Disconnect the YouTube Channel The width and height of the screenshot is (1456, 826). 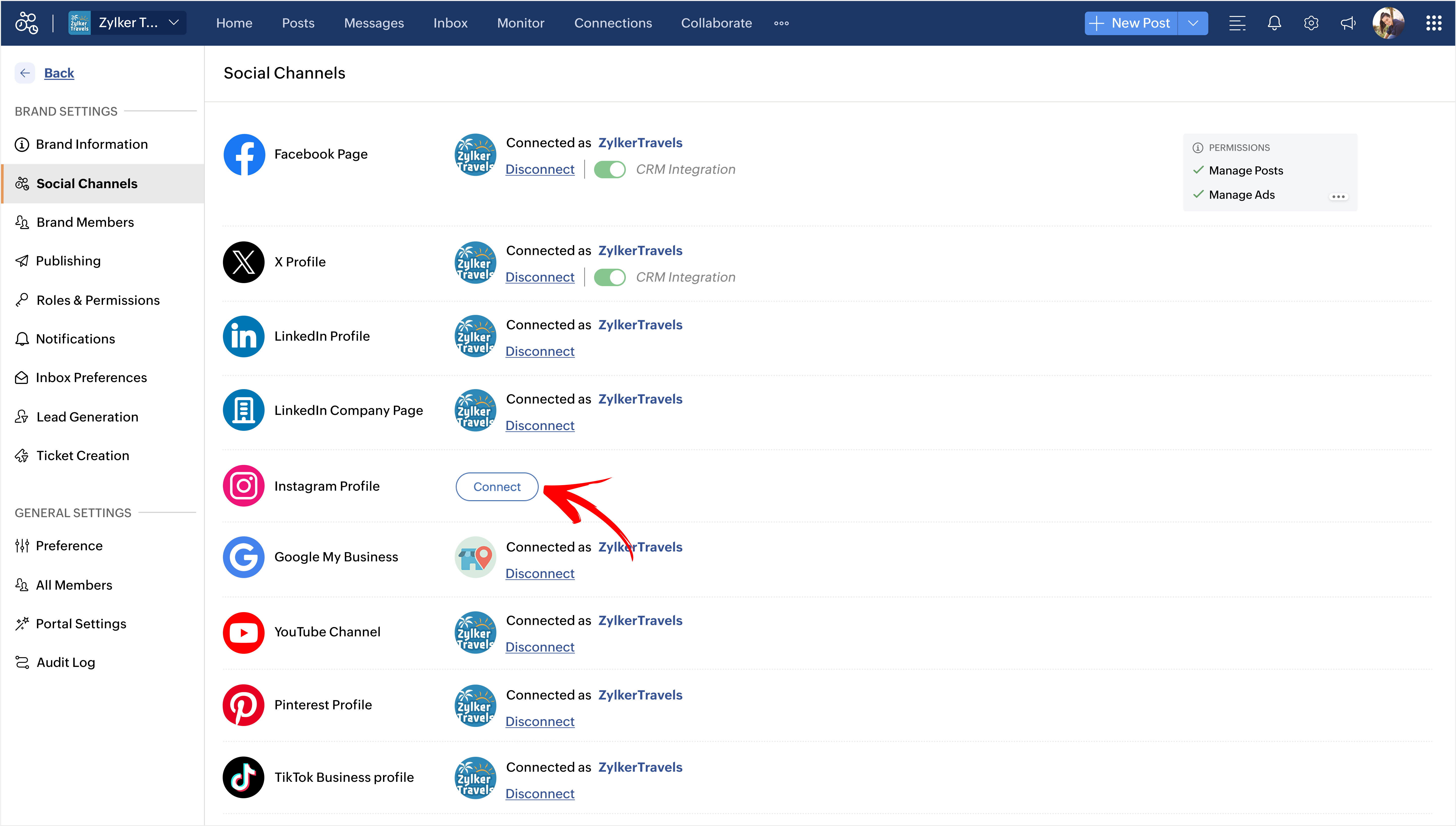[540, 647]
